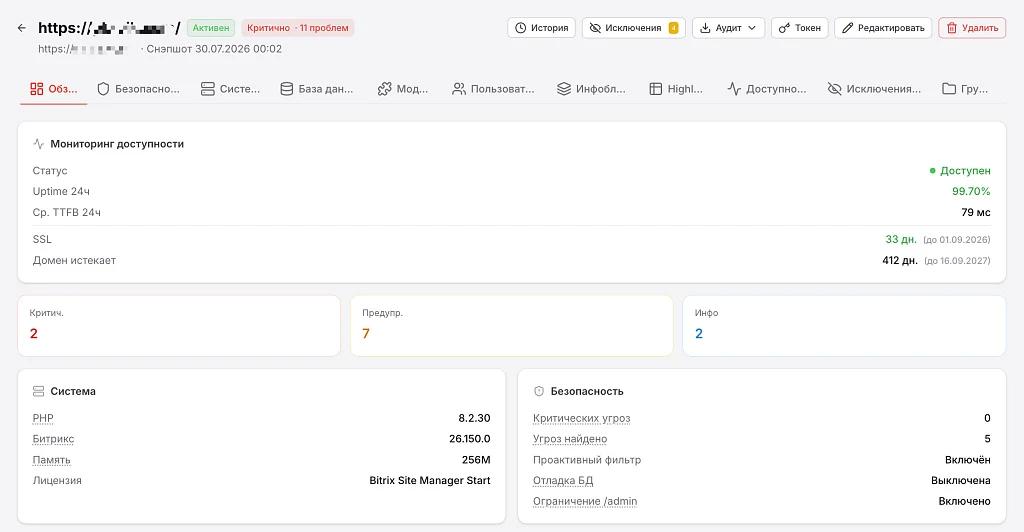Click the 26.150.0 Битрикс version value
The image size is (1024, 532).
point(470,439)
